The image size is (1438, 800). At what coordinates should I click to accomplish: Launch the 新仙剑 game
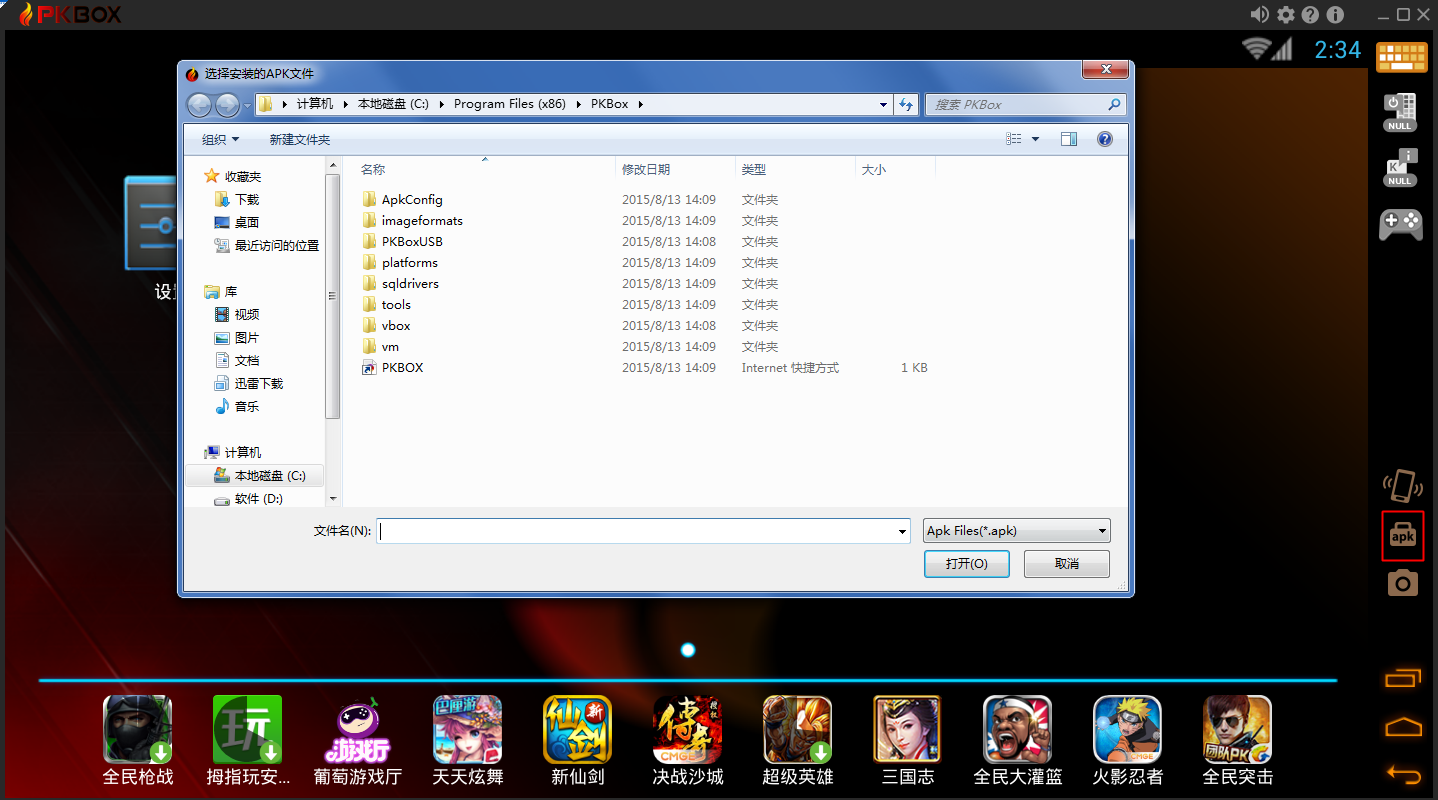578,740
